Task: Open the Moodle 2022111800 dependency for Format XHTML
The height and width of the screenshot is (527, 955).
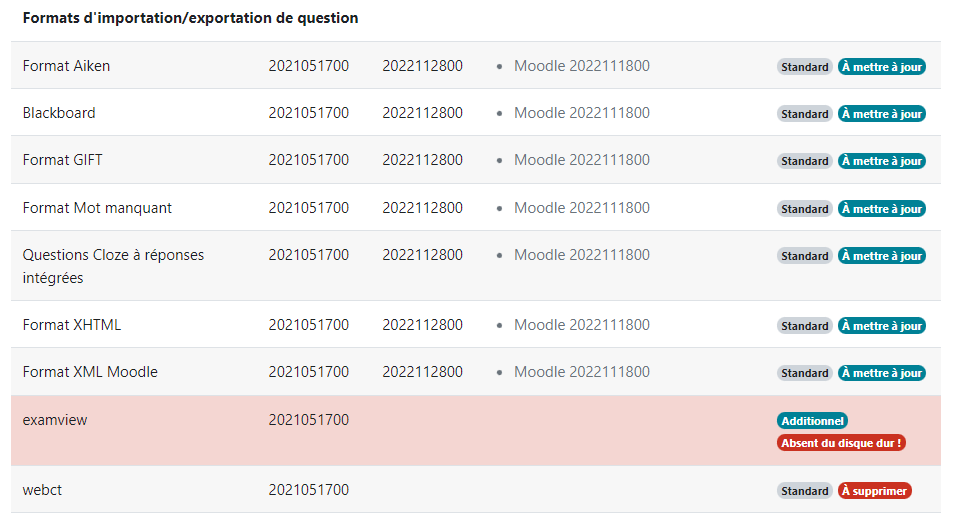Action: click(x=582, y=325)
